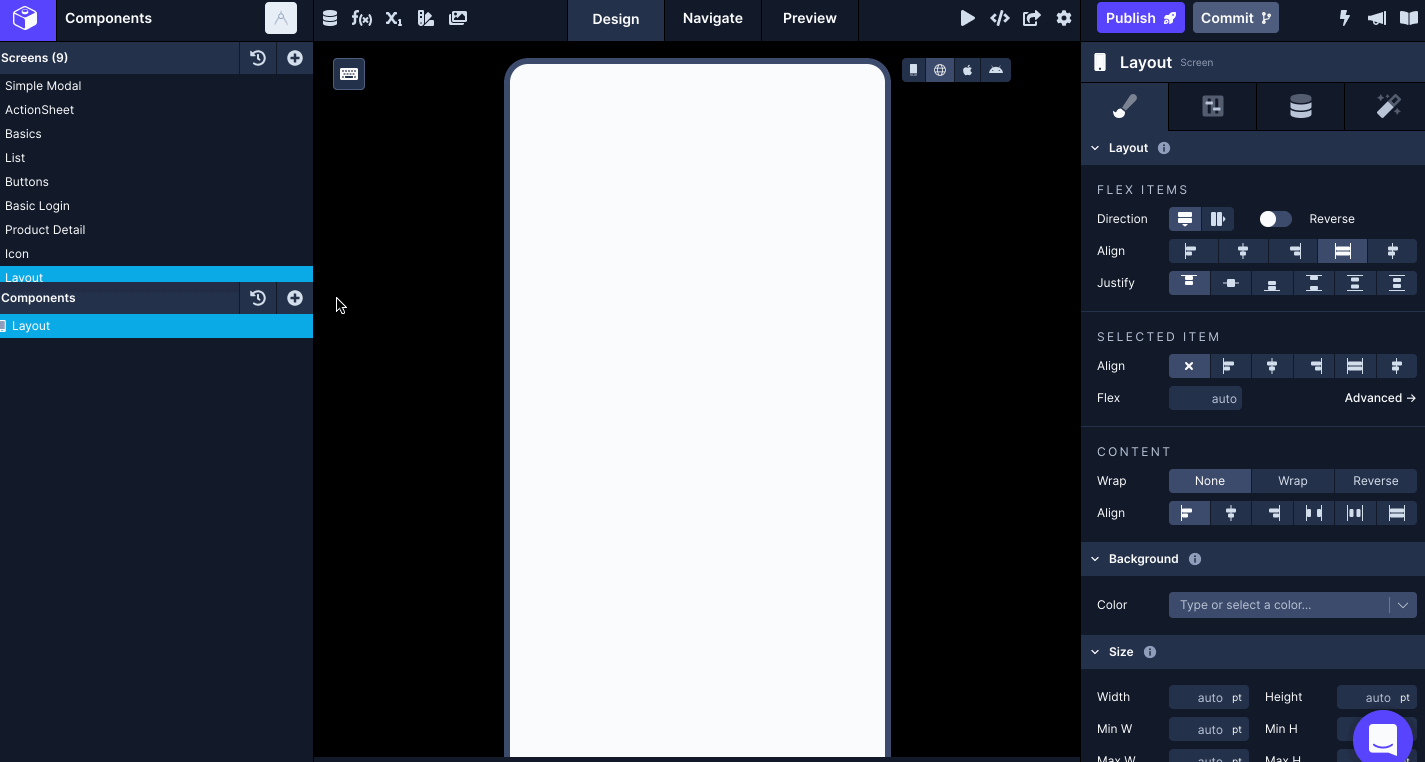Screen dimensions: 1425x762
Task: Open the ActionSheet screen
Action: coord(156,110)
